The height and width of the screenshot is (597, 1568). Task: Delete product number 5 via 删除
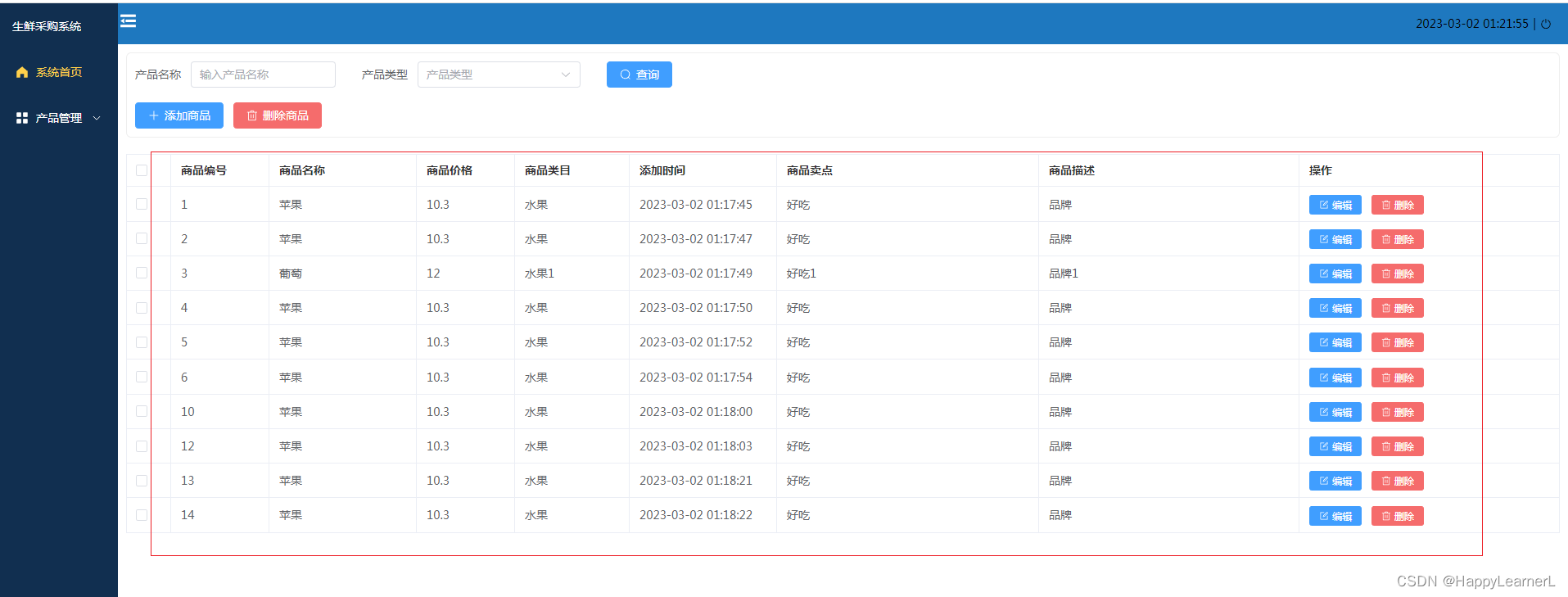1397,342
